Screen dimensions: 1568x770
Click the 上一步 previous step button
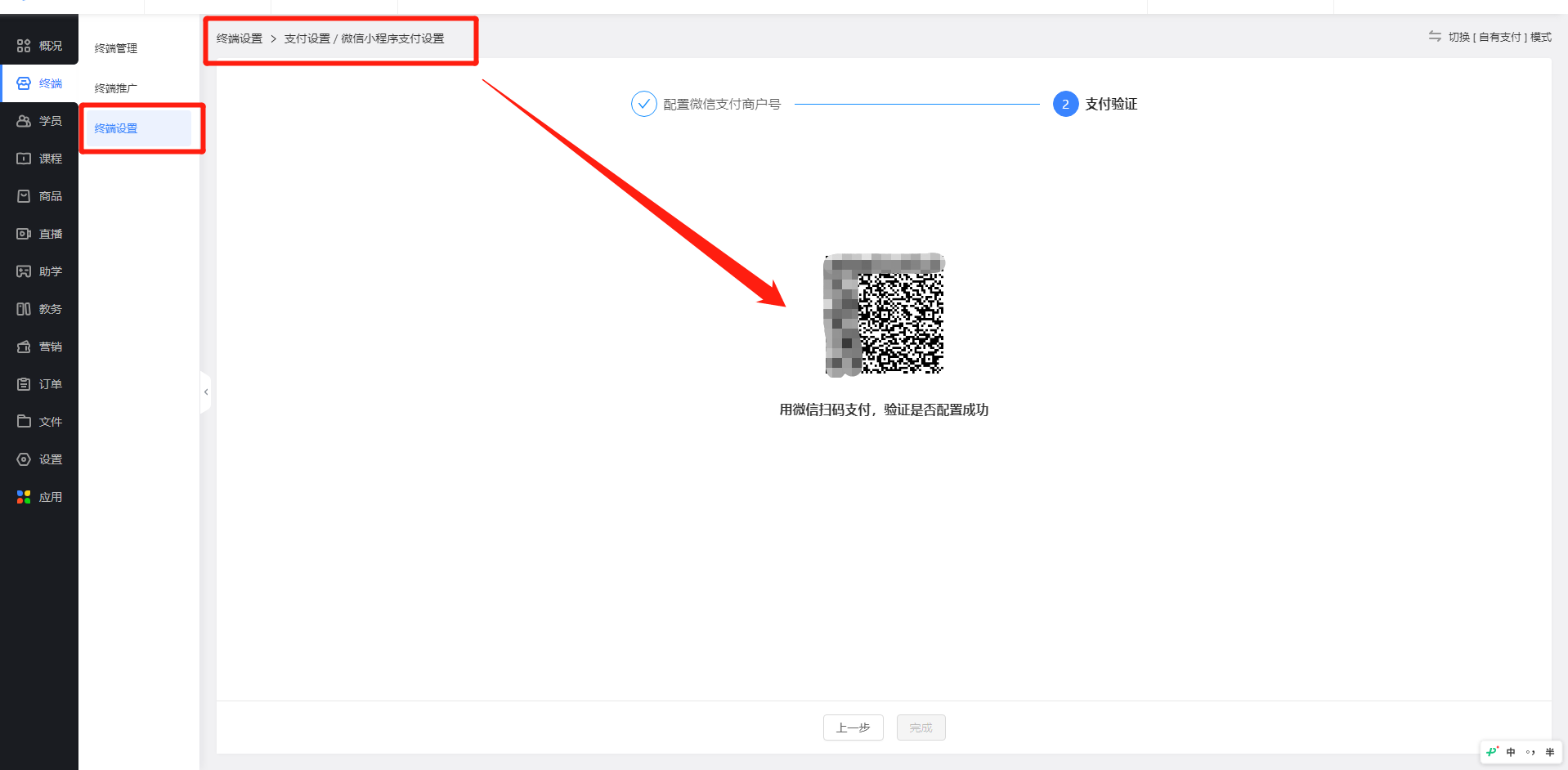click(853, 727)
